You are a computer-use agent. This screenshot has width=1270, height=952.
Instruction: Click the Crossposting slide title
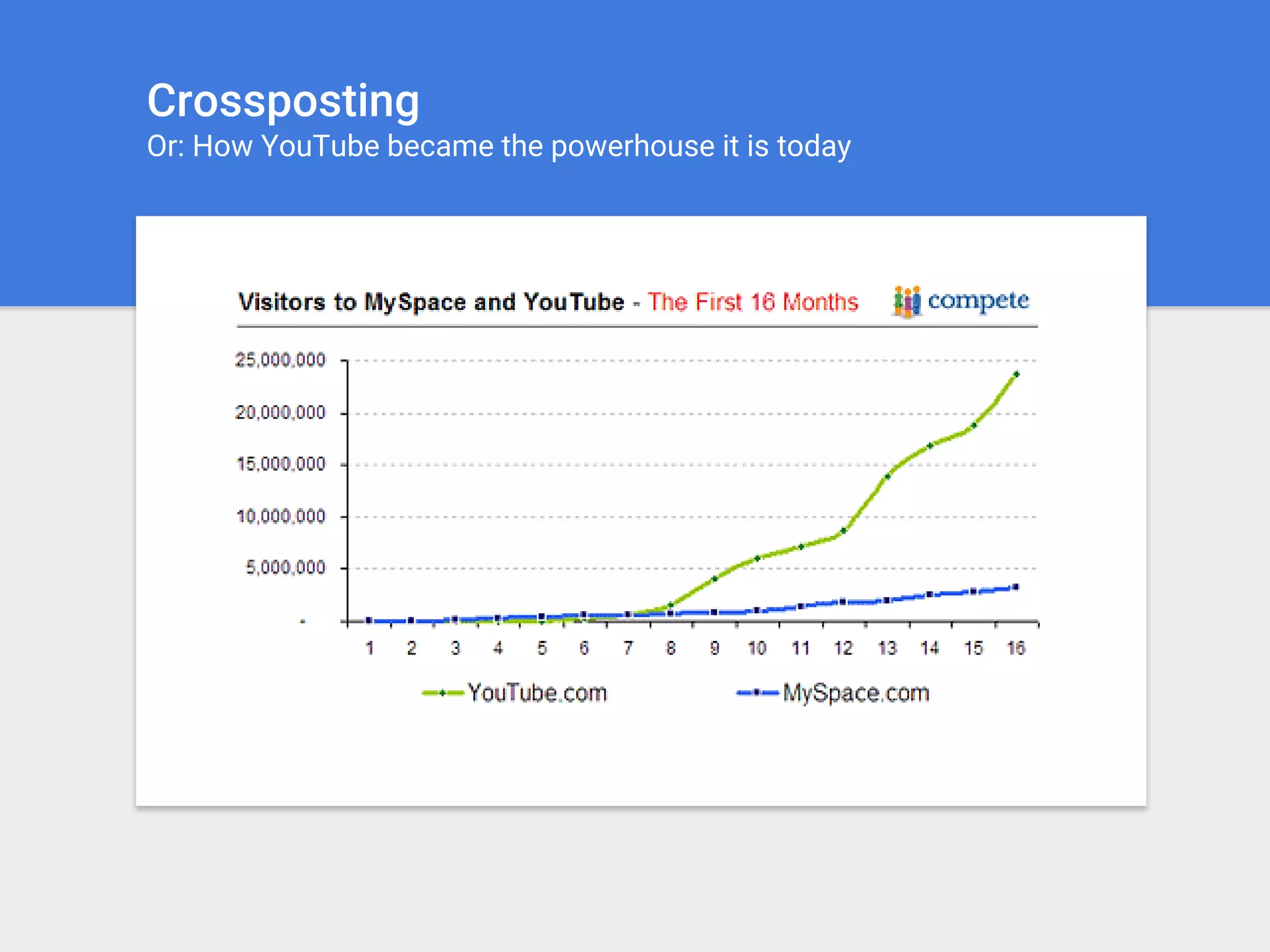[283, 101]
